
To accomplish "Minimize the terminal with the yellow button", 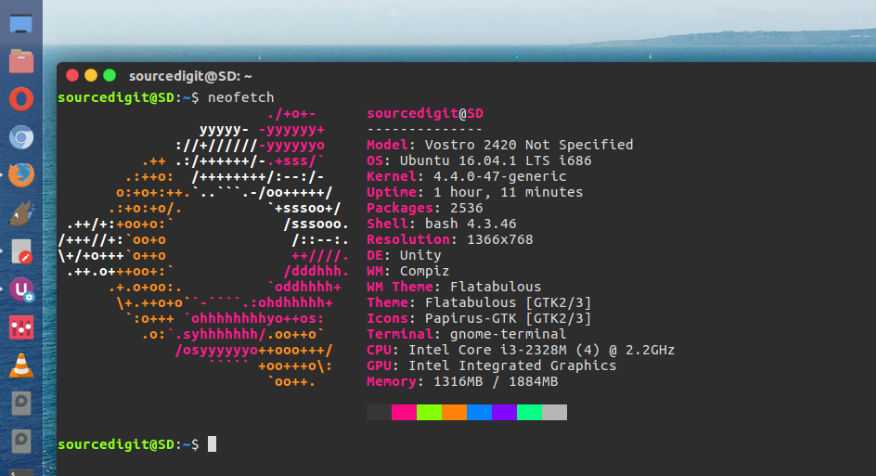I will pos(91,75).
